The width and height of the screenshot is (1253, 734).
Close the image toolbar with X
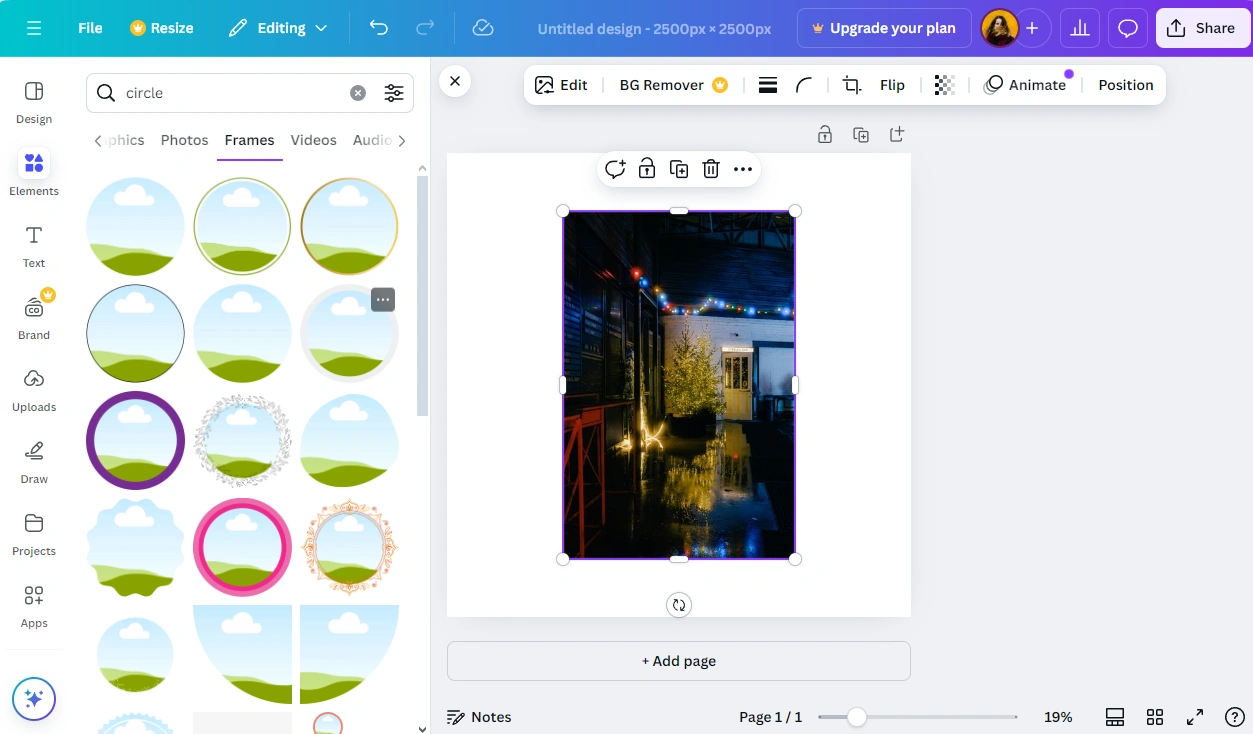[x=455, y=82]
